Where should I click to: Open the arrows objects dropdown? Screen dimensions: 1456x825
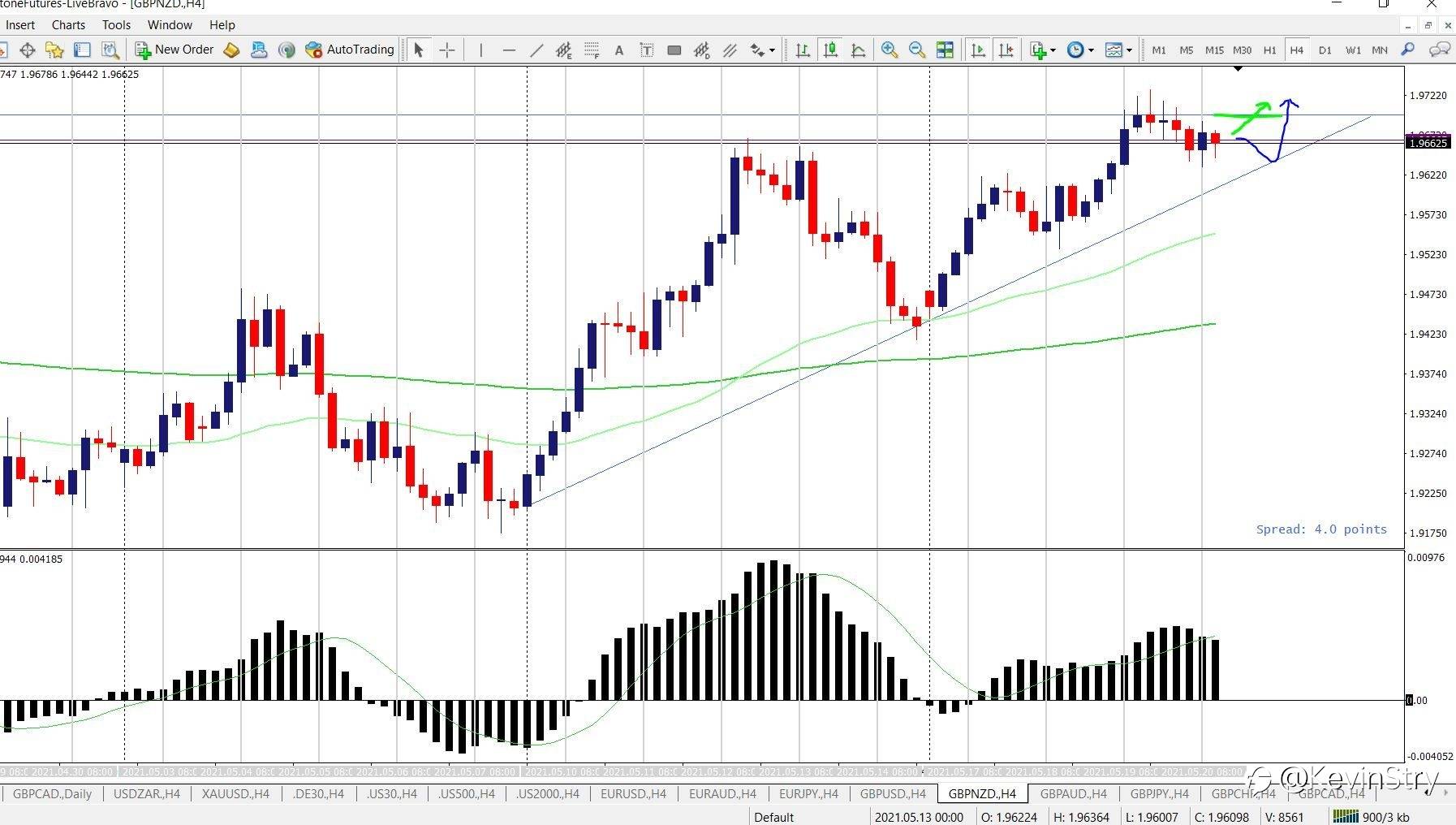point(762,50)
